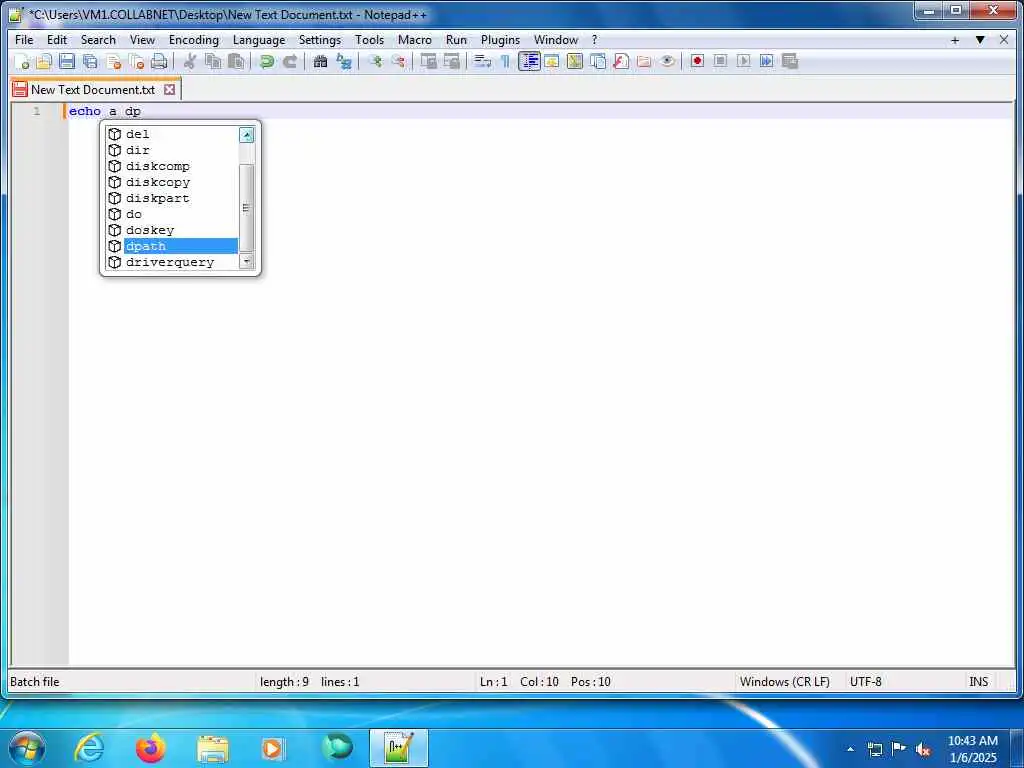Open Folder as Workspace toolbar icon

tap(644, 61)
